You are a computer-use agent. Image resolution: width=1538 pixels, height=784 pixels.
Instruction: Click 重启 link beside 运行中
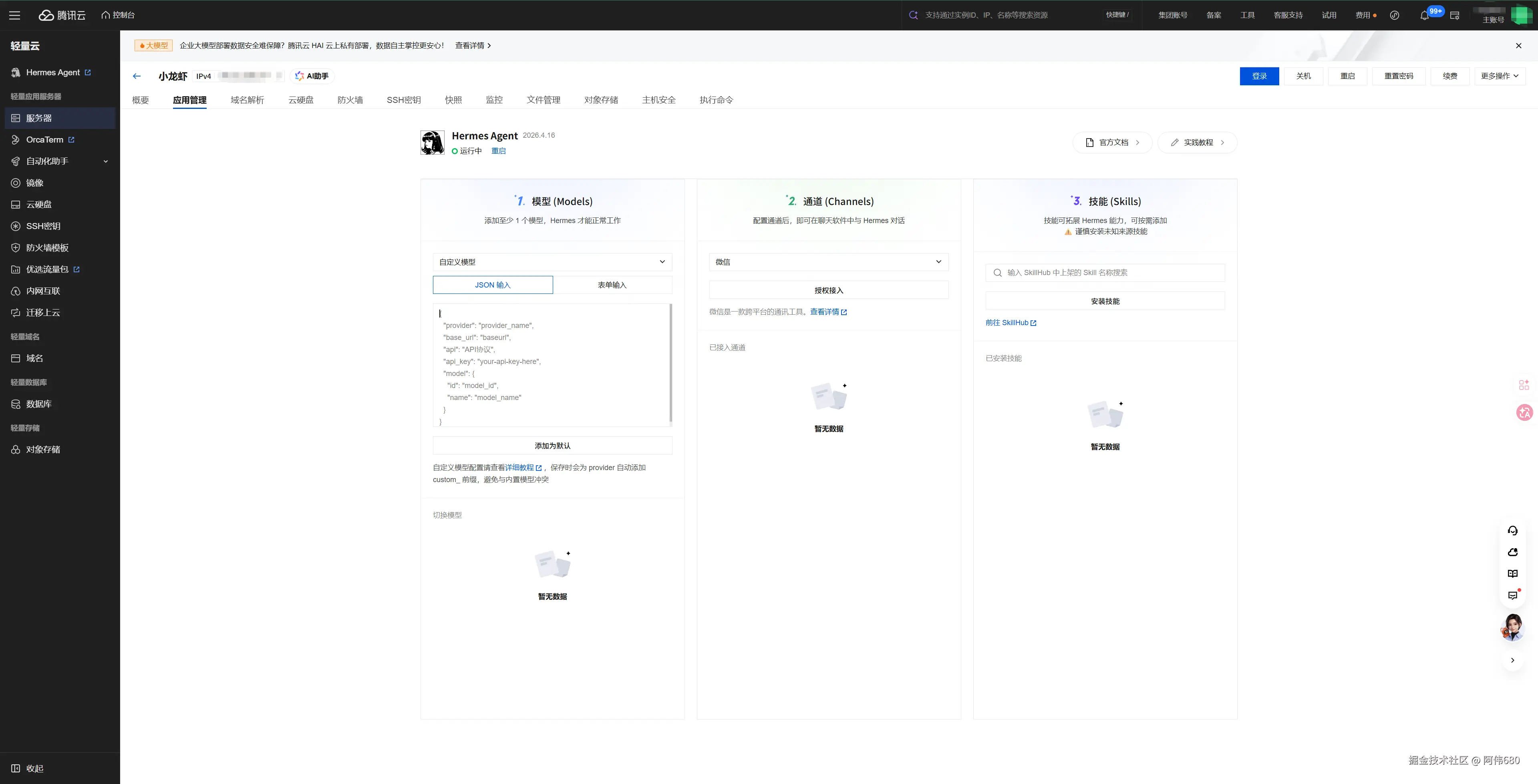tap(499, 151)
